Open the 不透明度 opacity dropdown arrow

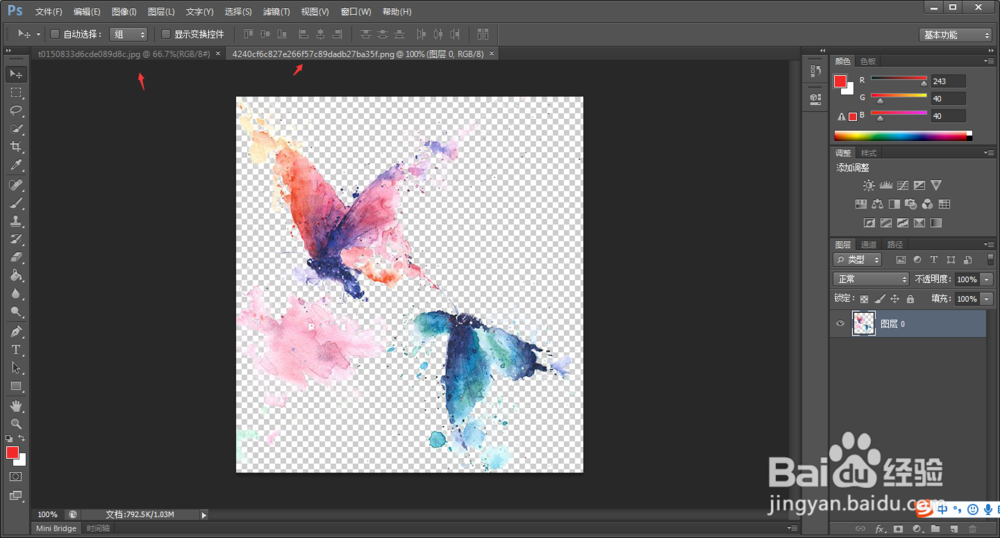pos(987,279)
